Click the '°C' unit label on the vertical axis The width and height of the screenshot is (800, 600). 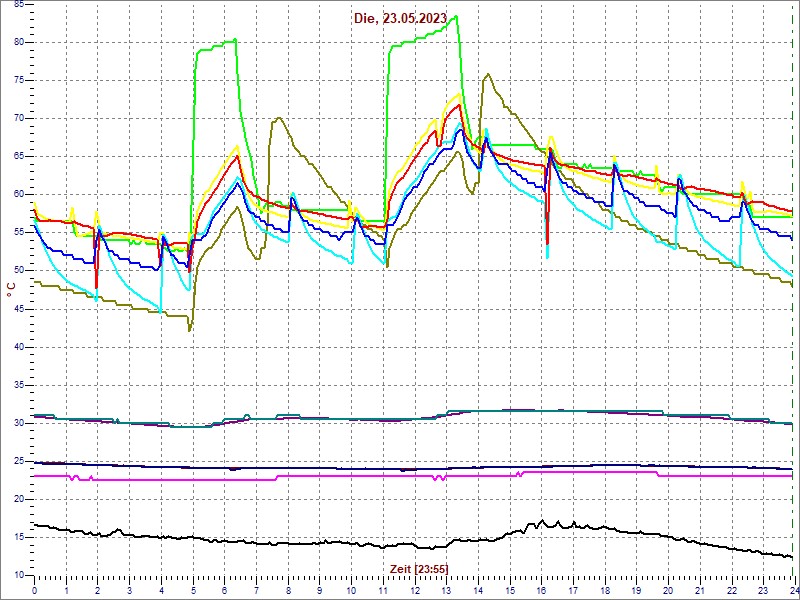tap(11, 290)
